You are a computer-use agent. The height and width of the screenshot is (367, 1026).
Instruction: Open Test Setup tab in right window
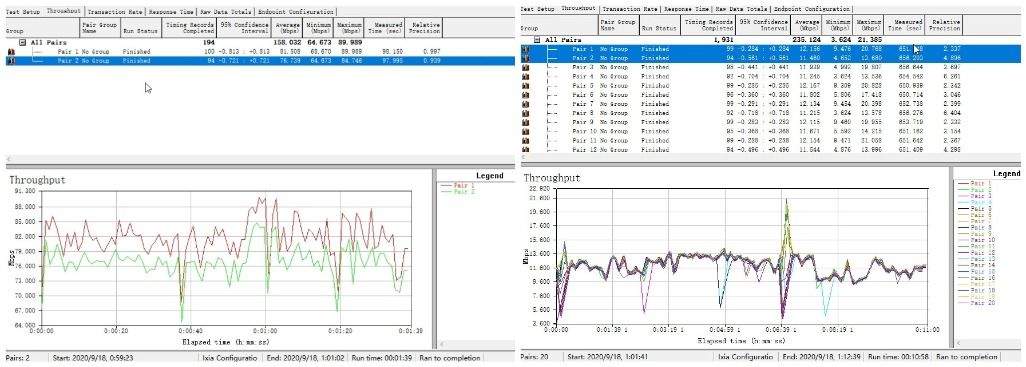point(538,9)
